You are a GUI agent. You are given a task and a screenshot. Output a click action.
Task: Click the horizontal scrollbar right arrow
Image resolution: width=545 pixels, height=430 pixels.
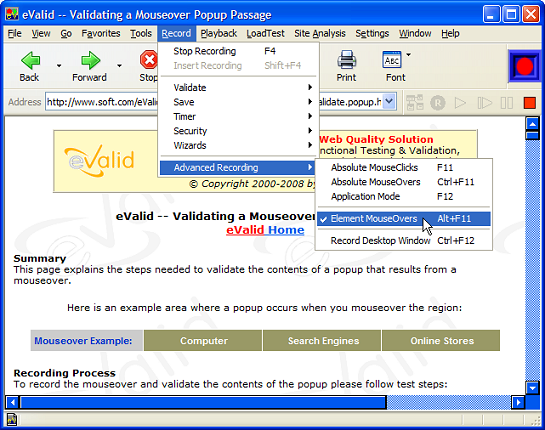click(x=518, y=402)
